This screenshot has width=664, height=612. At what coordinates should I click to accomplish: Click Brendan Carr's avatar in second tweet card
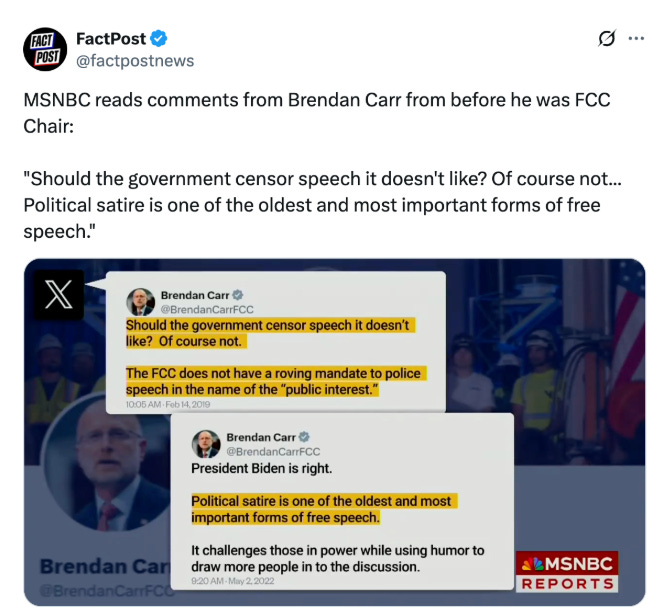point(206,444)
